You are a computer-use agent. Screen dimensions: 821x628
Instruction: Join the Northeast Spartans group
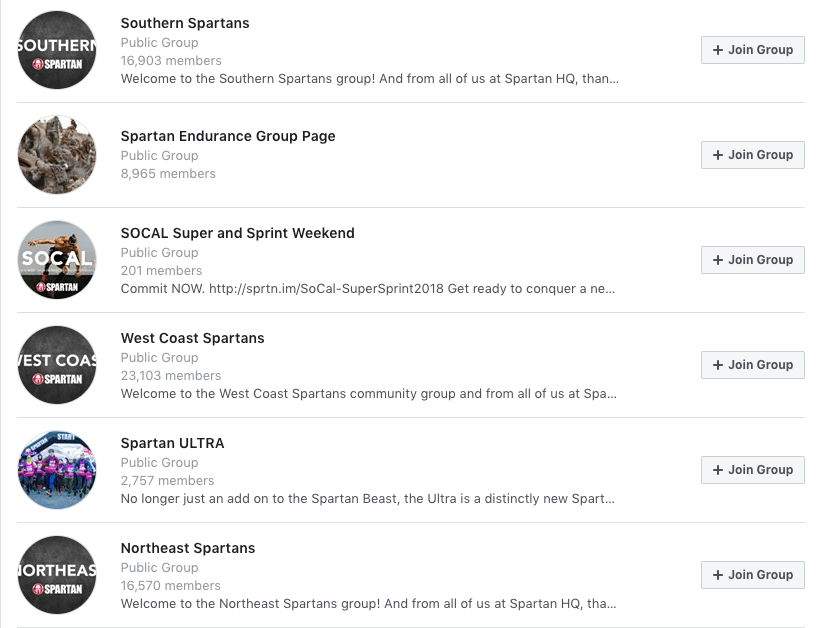click(x=752, y=575)
